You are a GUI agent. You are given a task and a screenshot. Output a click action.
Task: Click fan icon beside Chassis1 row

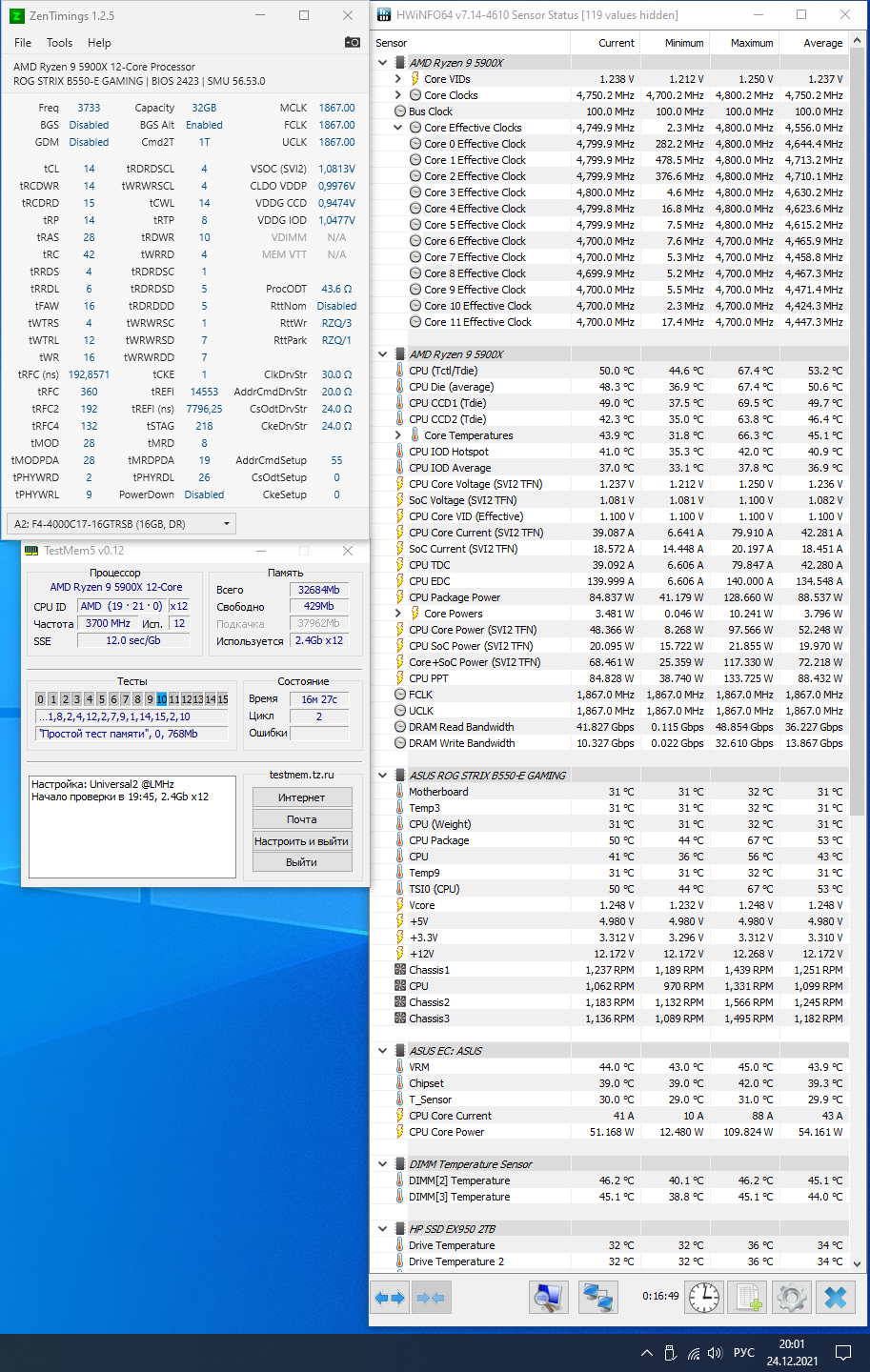[x=400, y=970]
